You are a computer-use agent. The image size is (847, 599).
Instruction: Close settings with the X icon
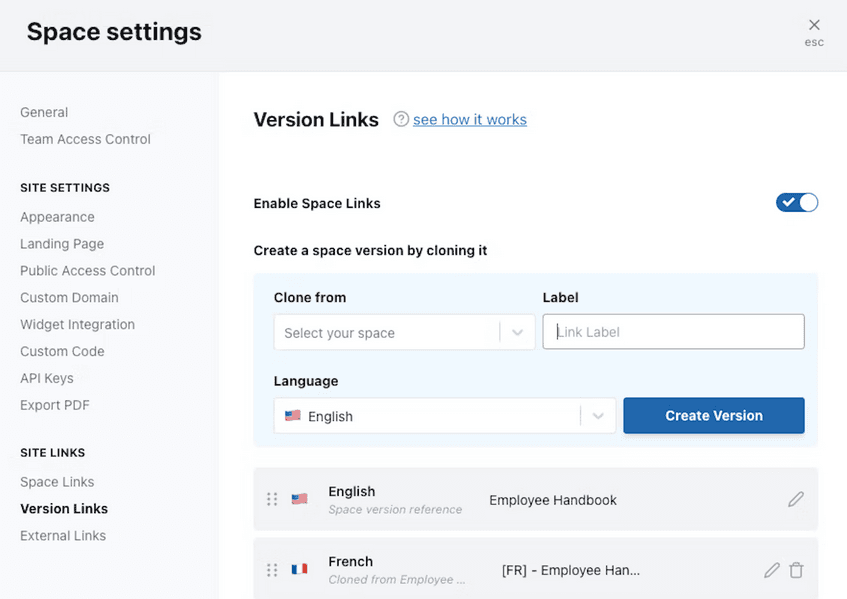(x=814, y=25)
